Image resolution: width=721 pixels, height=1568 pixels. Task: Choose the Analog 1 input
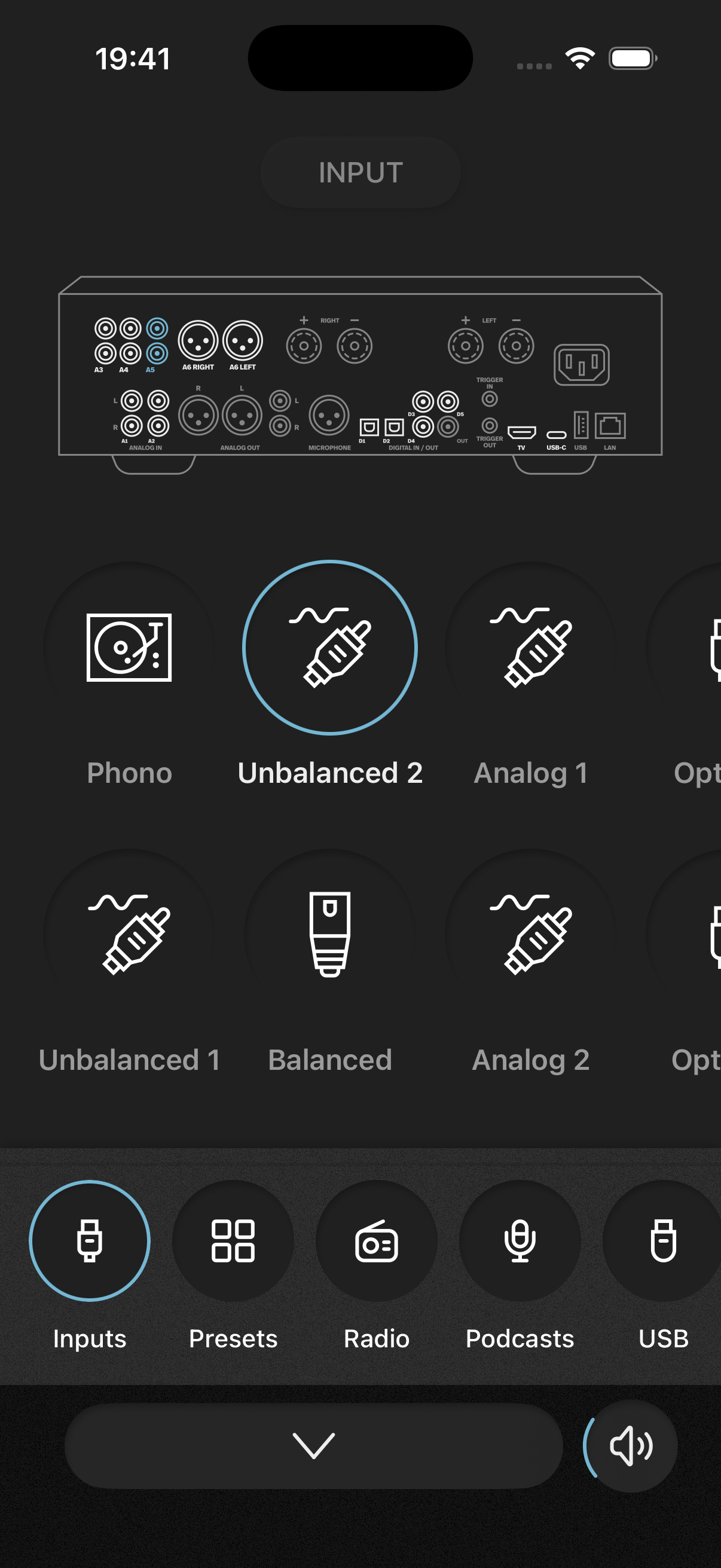(530, 647)
